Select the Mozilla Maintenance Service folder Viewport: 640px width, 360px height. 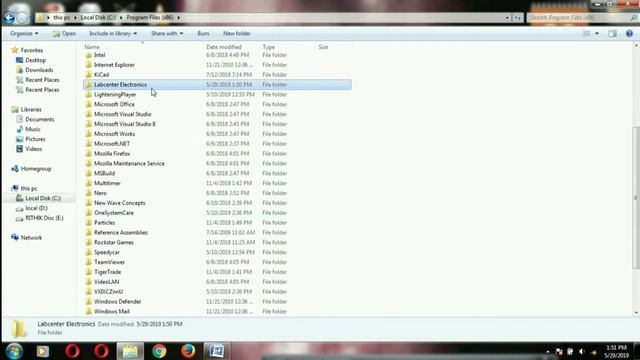tap(129, 163)
